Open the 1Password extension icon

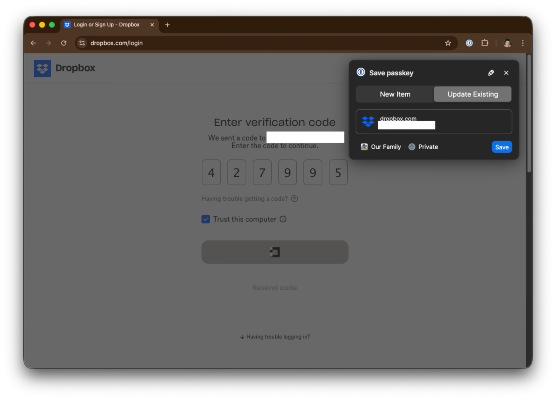click(469, 43)
